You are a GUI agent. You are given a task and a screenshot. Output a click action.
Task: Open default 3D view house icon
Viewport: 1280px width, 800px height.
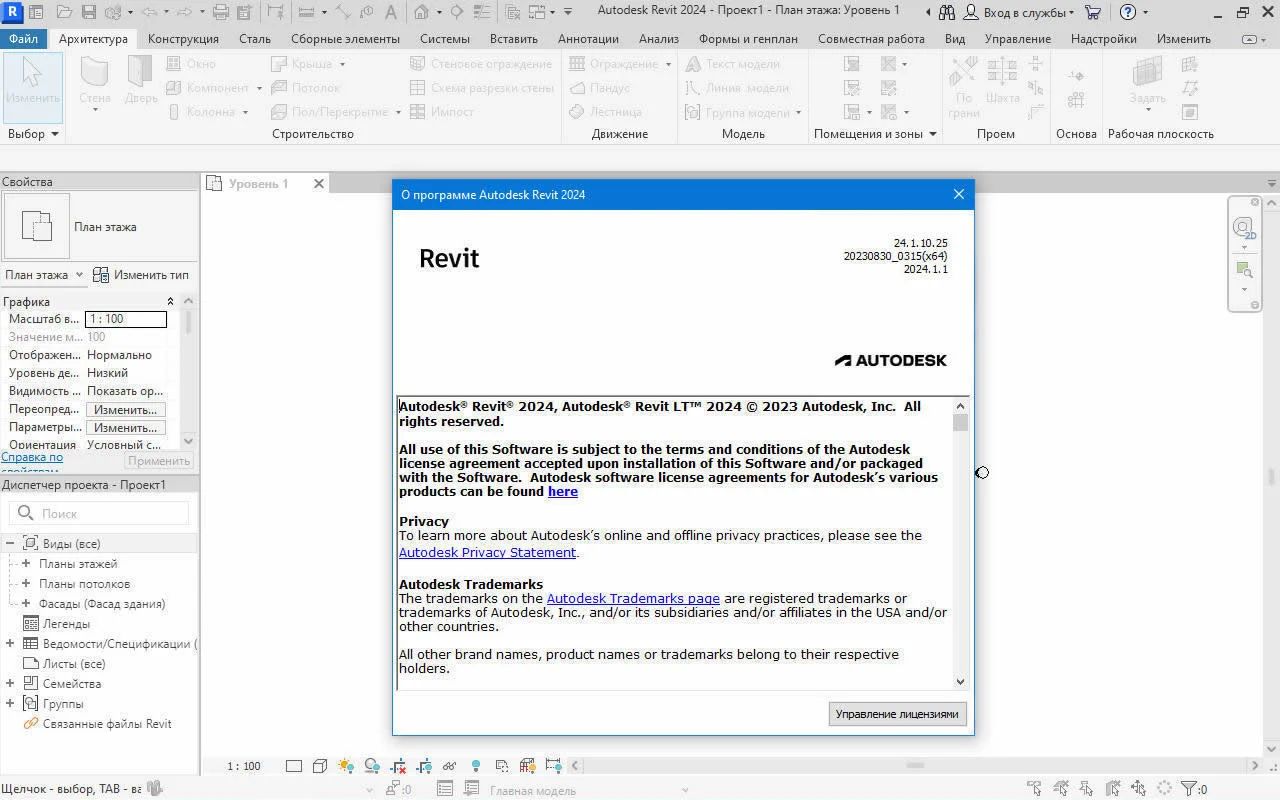(x=421, y=12)
